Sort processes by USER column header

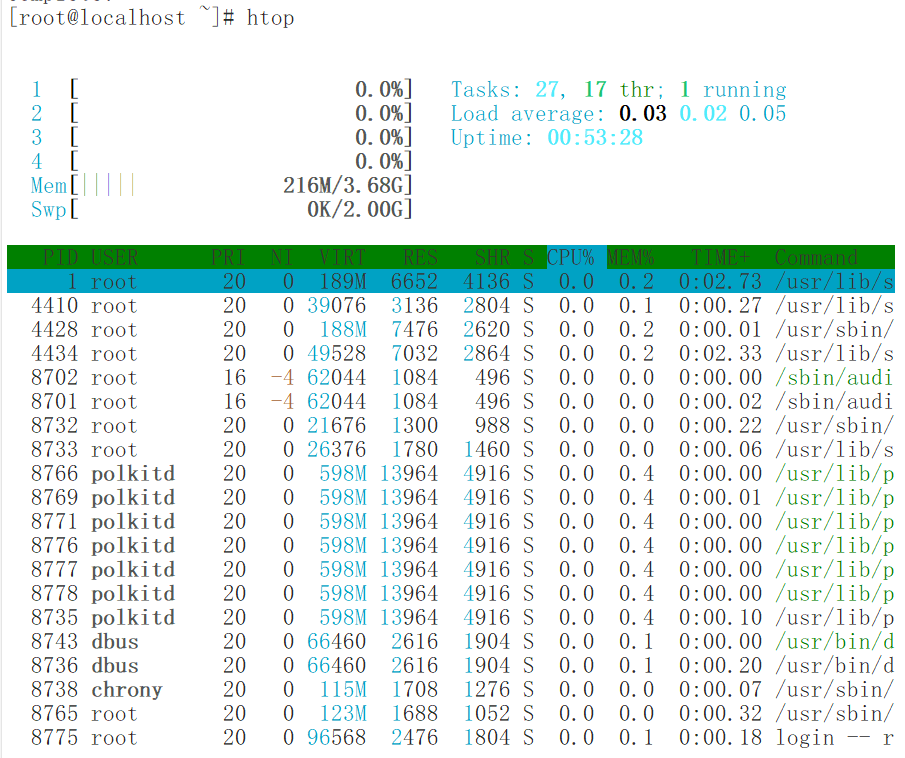[x=114, y=257]
